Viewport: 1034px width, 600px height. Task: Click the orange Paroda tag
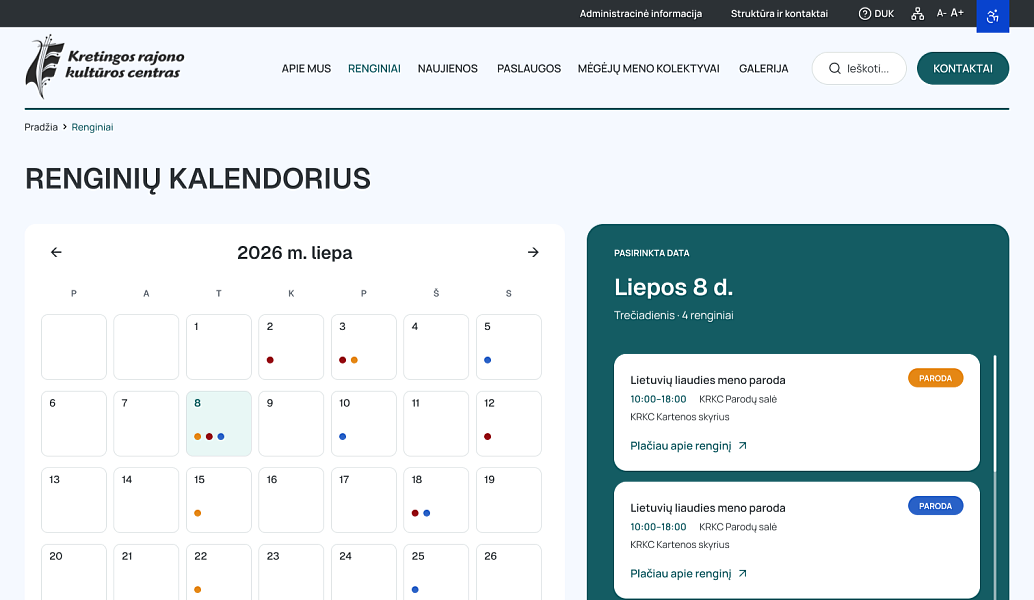[x=935, y=378]
